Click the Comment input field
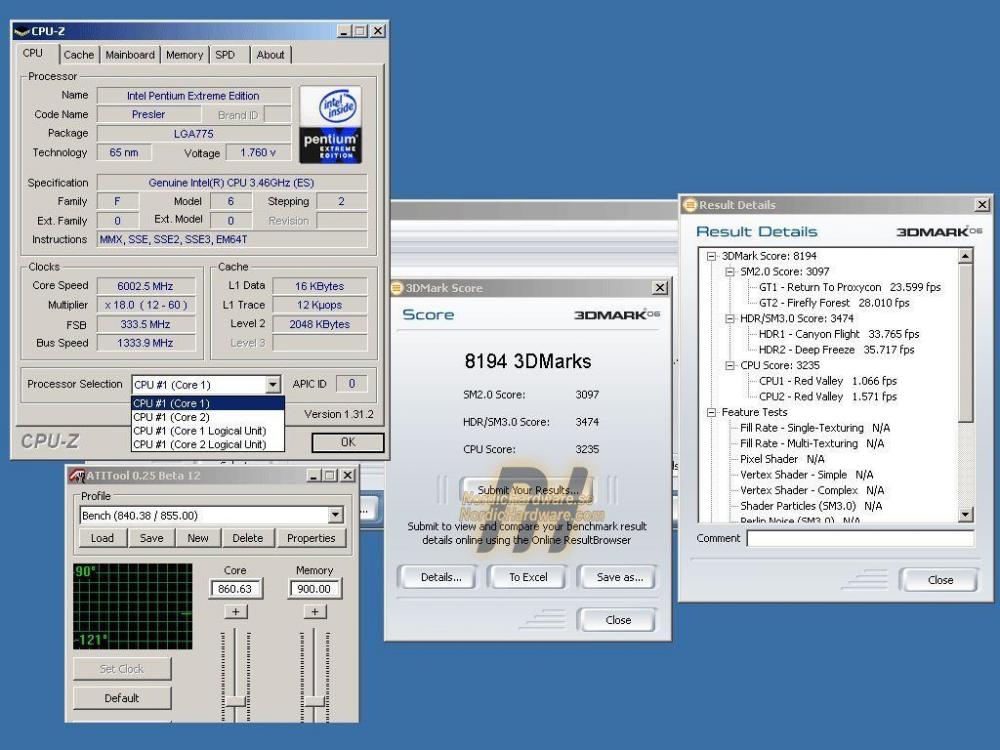Viewport: 1000px width, 750px height. pos(859,539)
